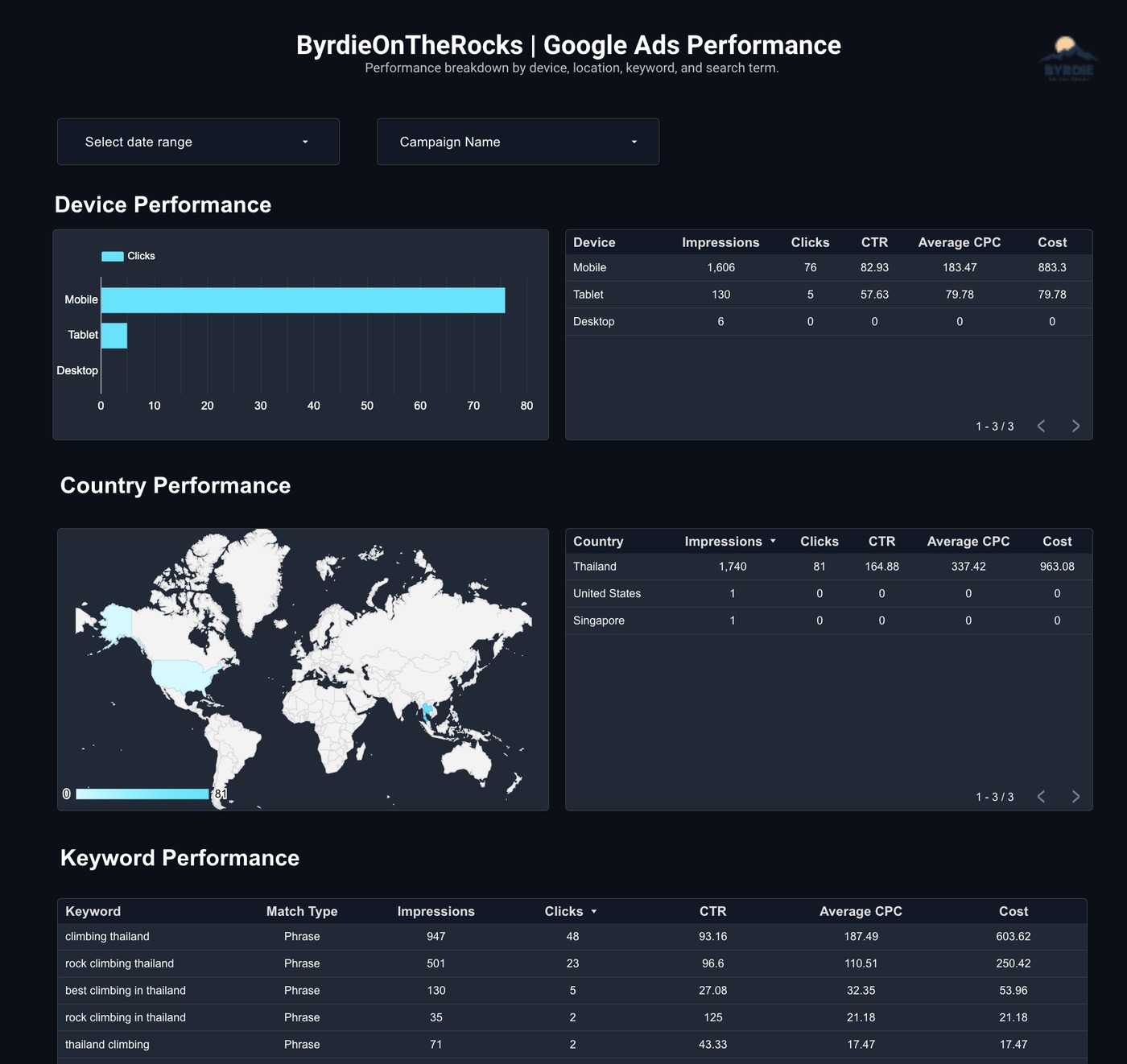1127x1064 pixels.
Task: Open the Campaign Name dropdown
Action: 518,142
